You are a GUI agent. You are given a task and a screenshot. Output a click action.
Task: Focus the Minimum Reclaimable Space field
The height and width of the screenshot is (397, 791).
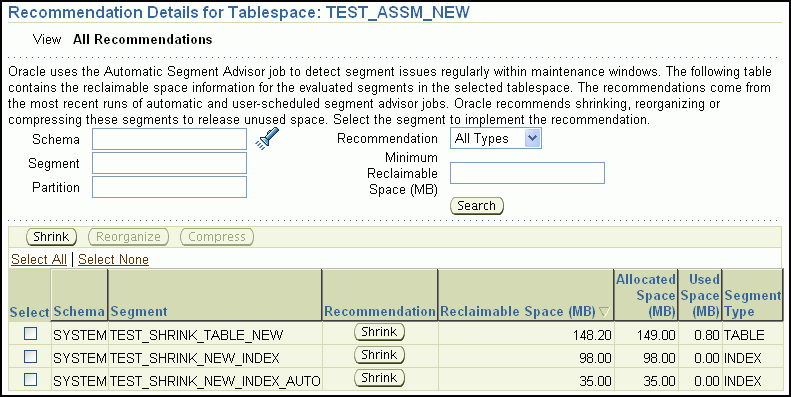pyautogui.click(x=527, y=173)
